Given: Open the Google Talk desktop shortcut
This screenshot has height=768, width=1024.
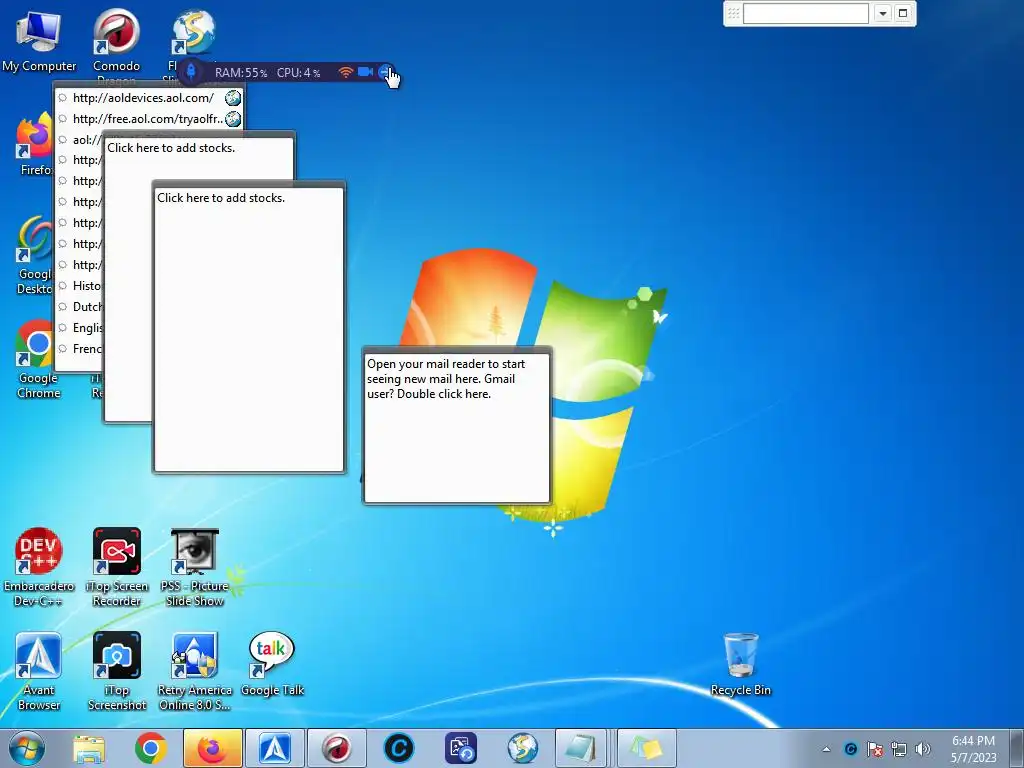Looking at the screenshot, I should pos(272,664).
